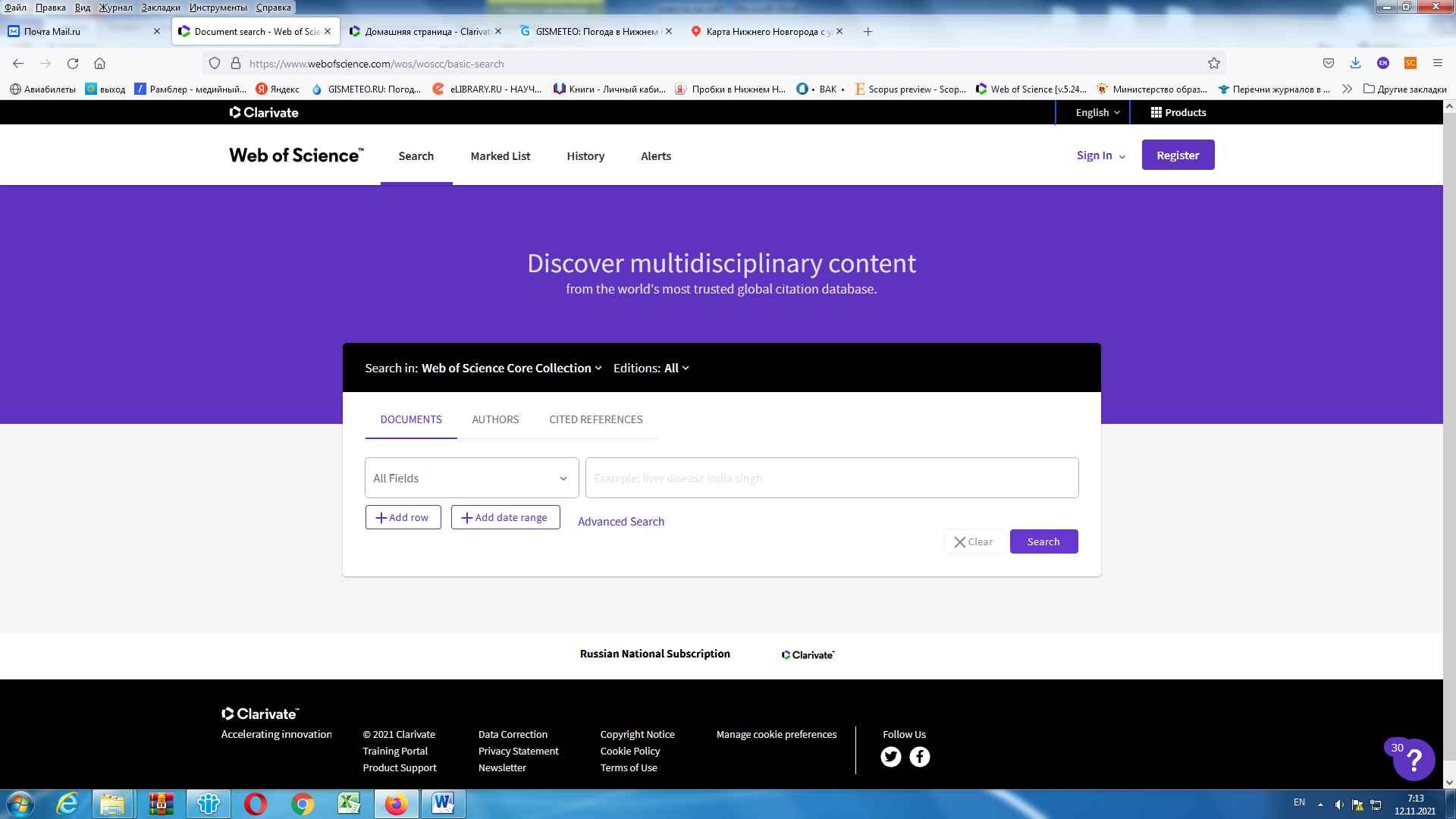Open Clarivate Facebook page icon
The width and height of the screenshot is (1456, 819).
pos(919,757)
